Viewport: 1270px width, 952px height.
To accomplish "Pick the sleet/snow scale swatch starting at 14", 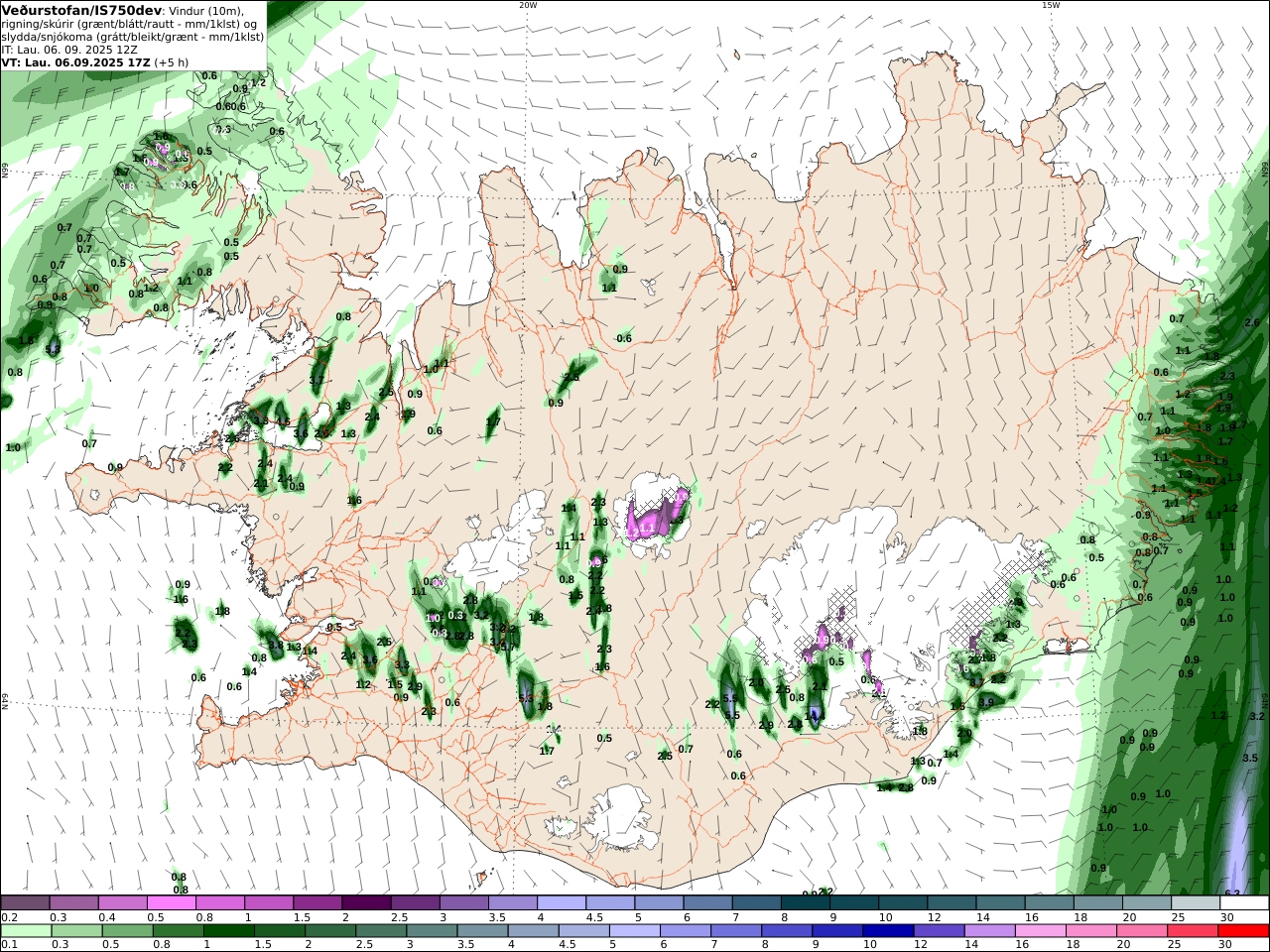I will [1001, 902].
